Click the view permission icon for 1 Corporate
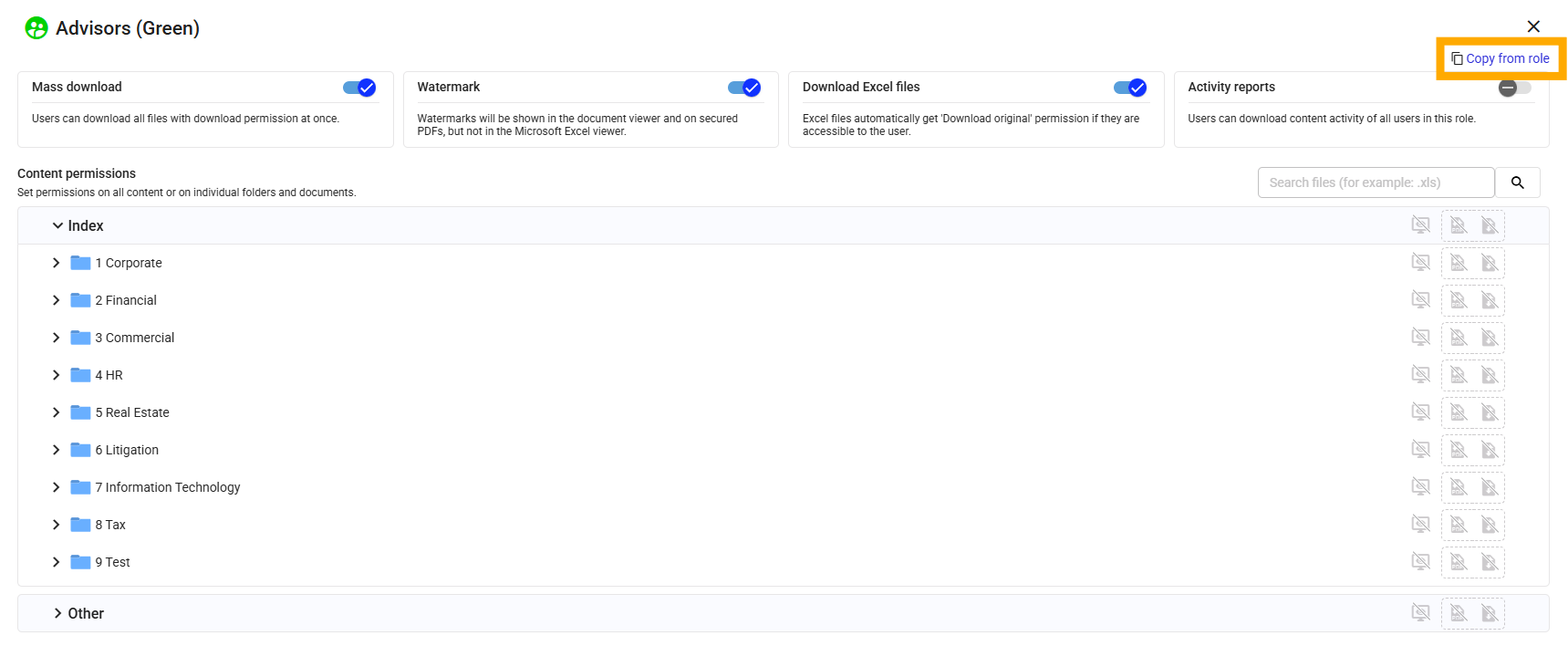Viewport: 1568px width, 646px height. [1420, 263]
